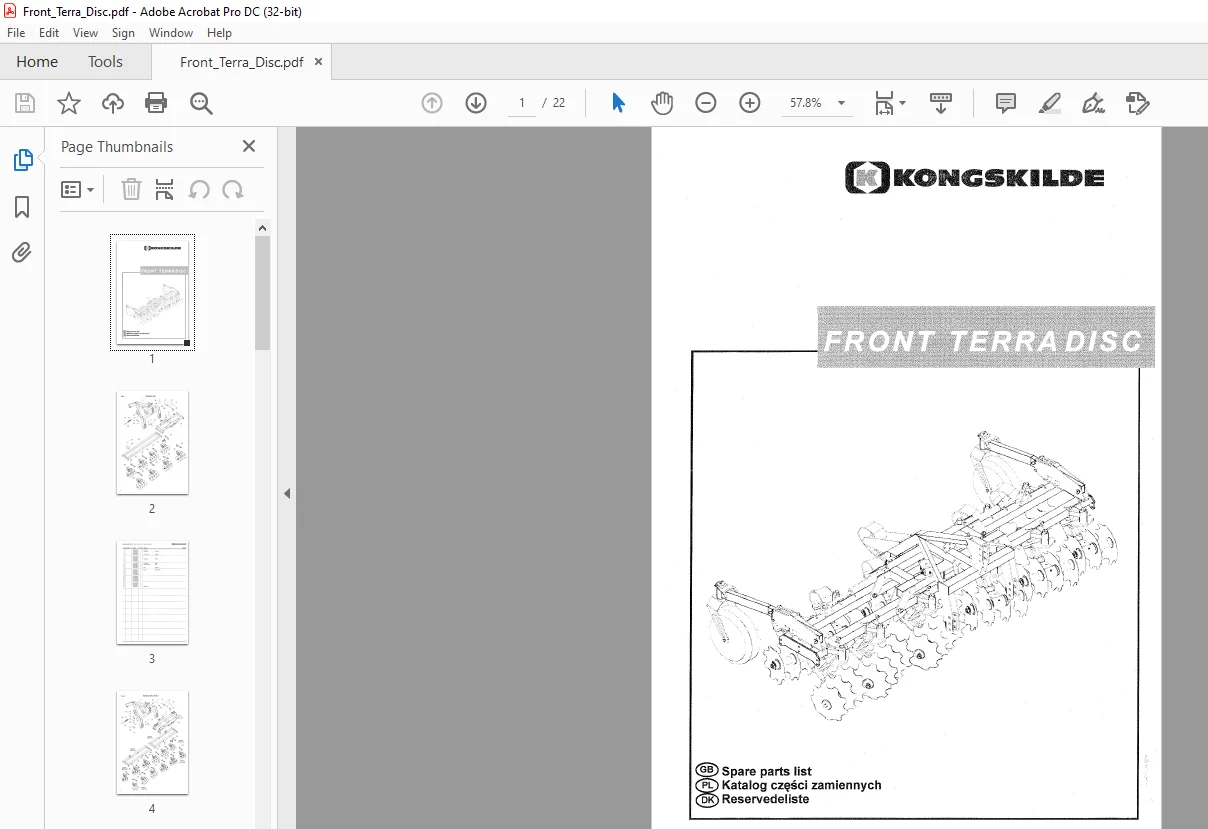Open the Attachments paperclip panel
The image size is (1208, 829).
pyautogui.click(x=22, y=252)
